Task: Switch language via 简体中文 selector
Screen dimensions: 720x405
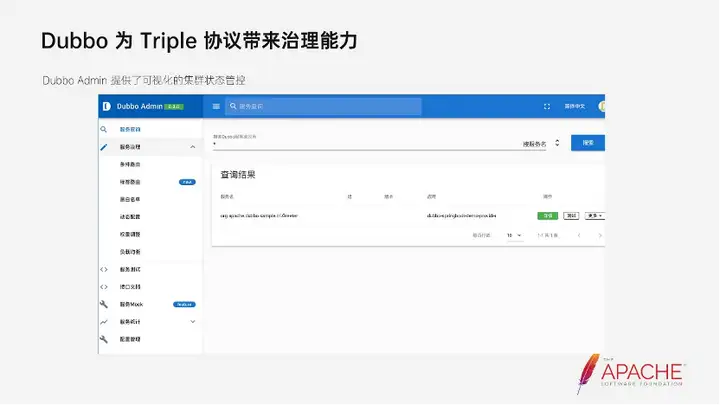Action: [574, 106]
